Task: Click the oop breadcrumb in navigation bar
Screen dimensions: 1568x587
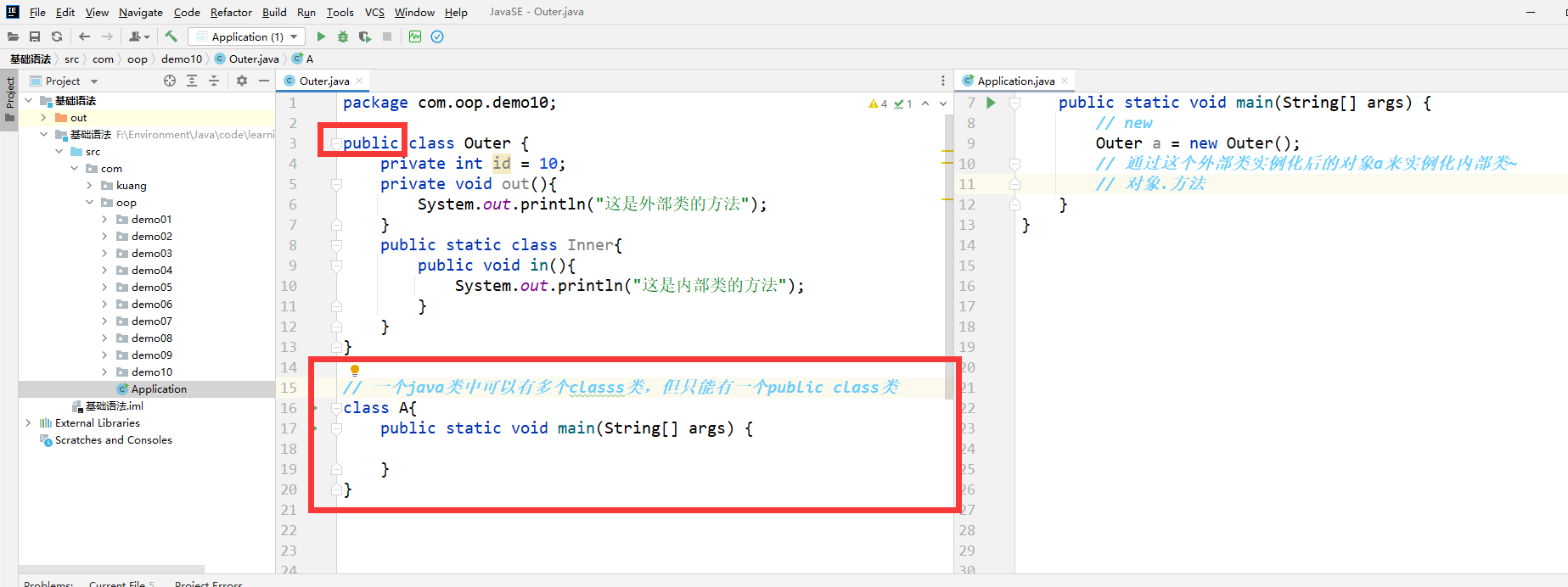Action: click(137, 59)
